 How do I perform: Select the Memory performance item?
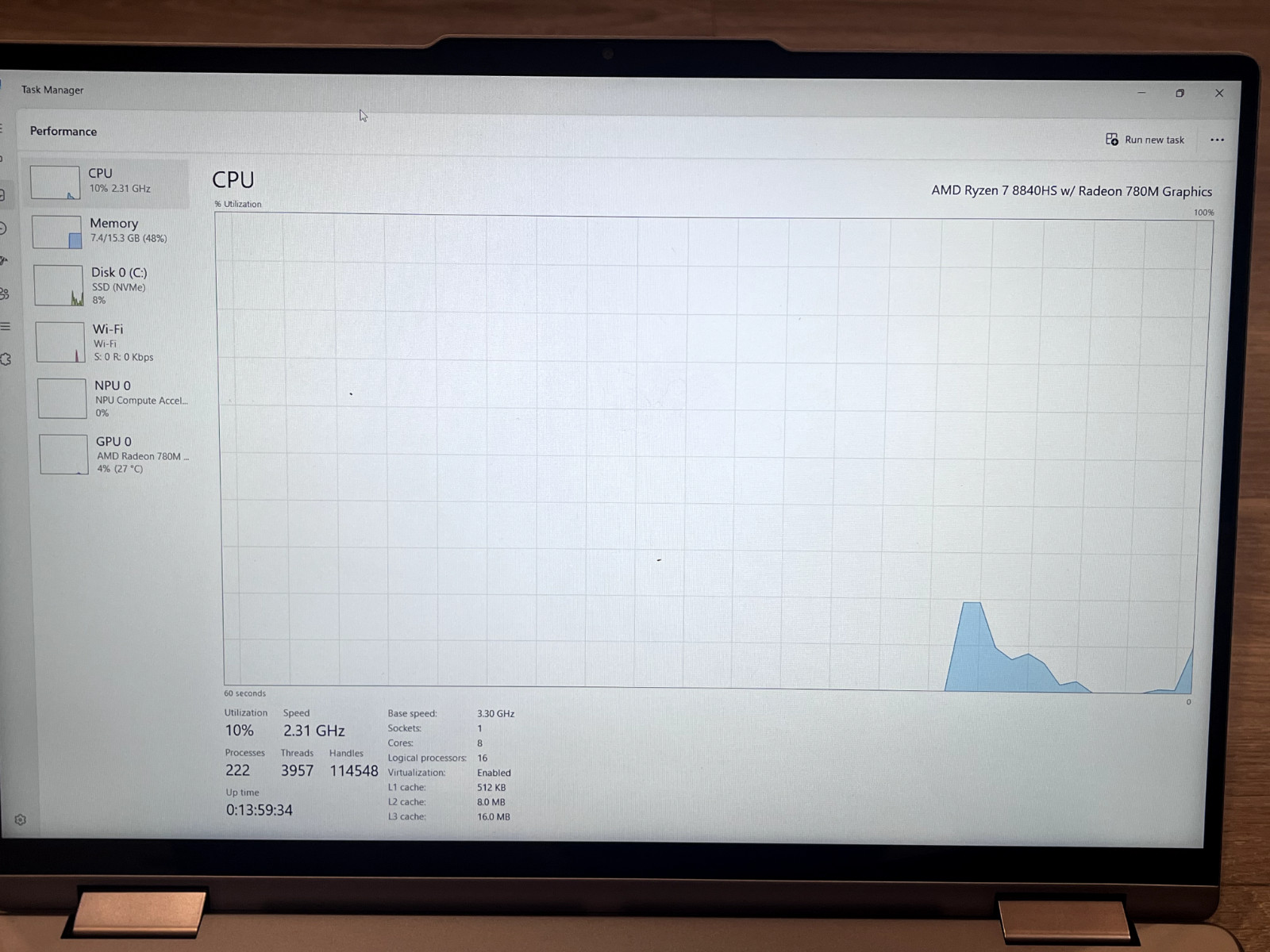coord(109,231)
